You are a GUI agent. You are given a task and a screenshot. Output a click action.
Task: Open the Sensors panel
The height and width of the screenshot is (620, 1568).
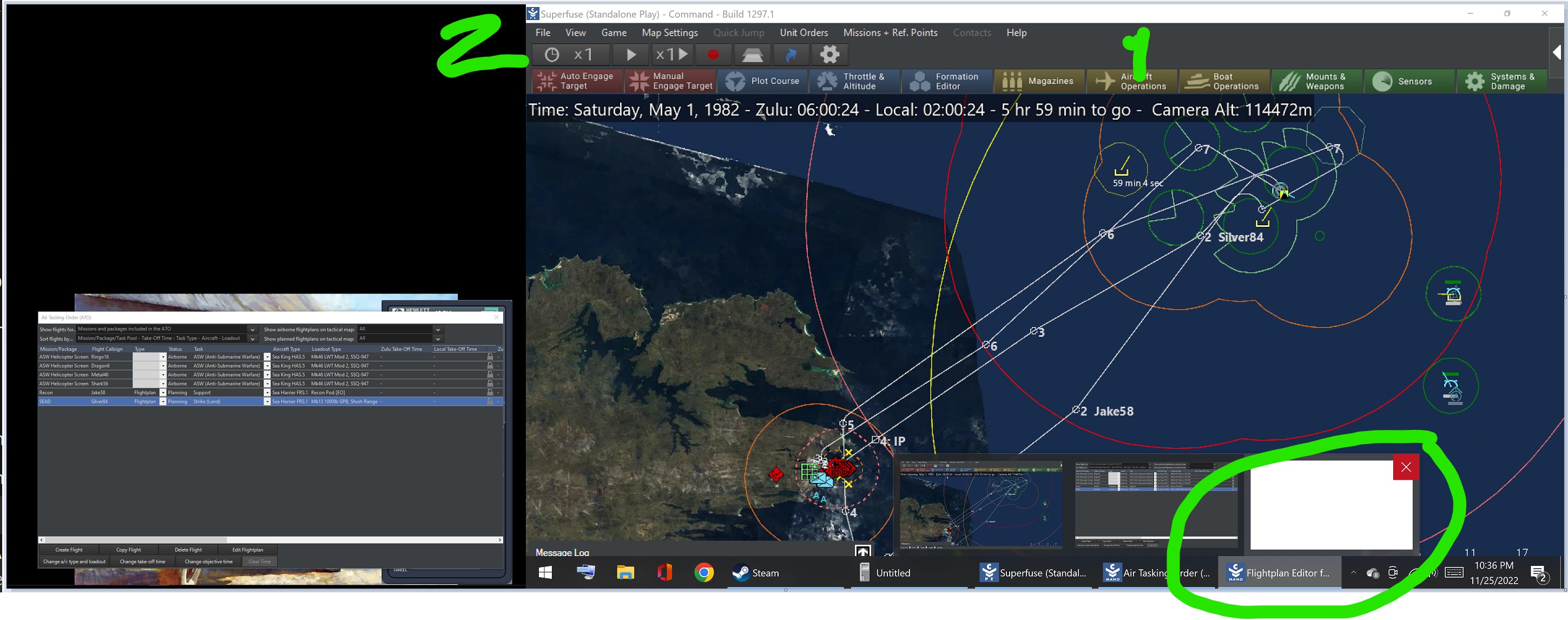[x=1410, y=81]
